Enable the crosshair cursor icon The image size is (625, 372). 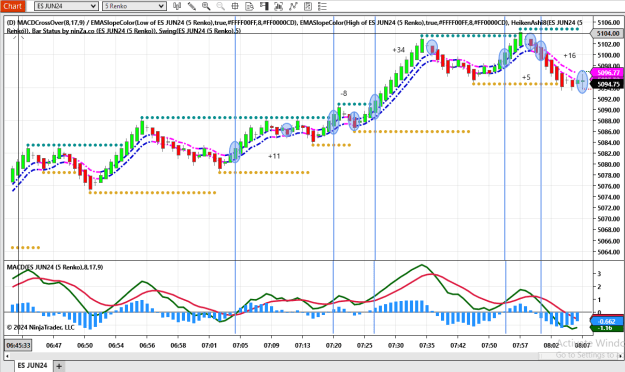point(235,6)
